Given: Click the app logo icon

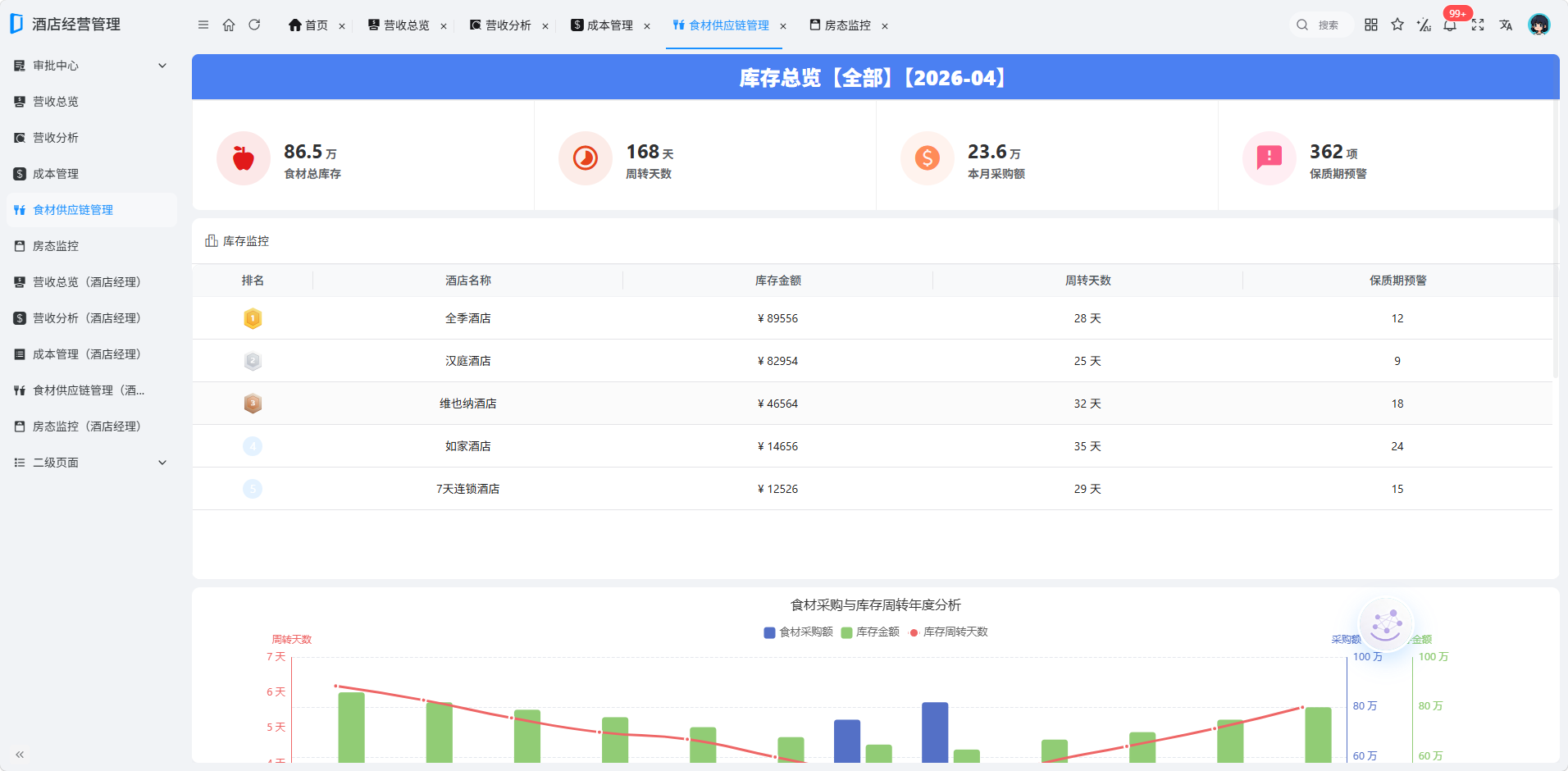Looking at the screenshot, I should [16, 24].
